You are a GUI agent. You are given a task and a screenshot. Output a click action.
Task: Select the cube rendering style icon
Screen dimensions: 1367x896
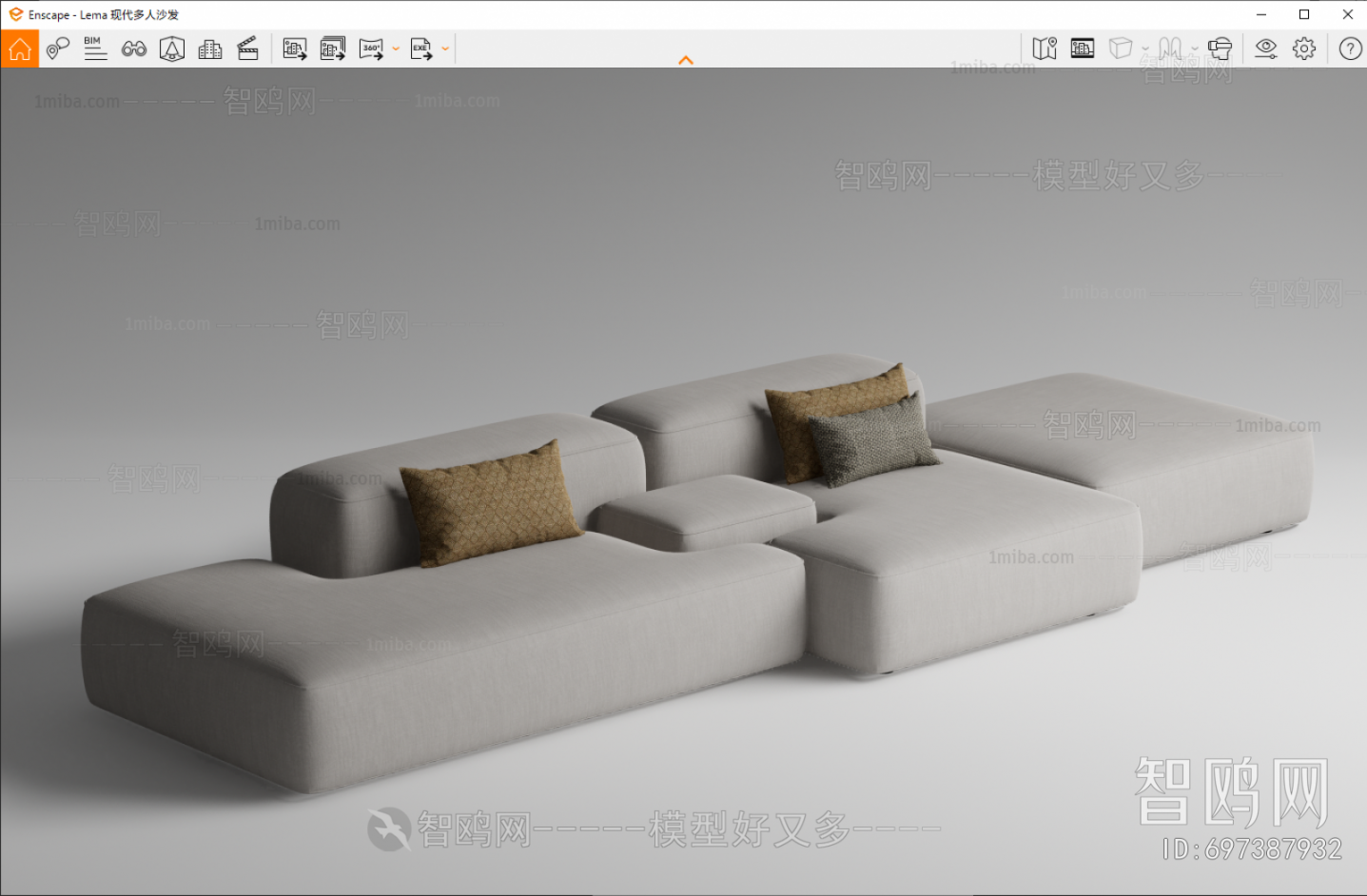1122,49
